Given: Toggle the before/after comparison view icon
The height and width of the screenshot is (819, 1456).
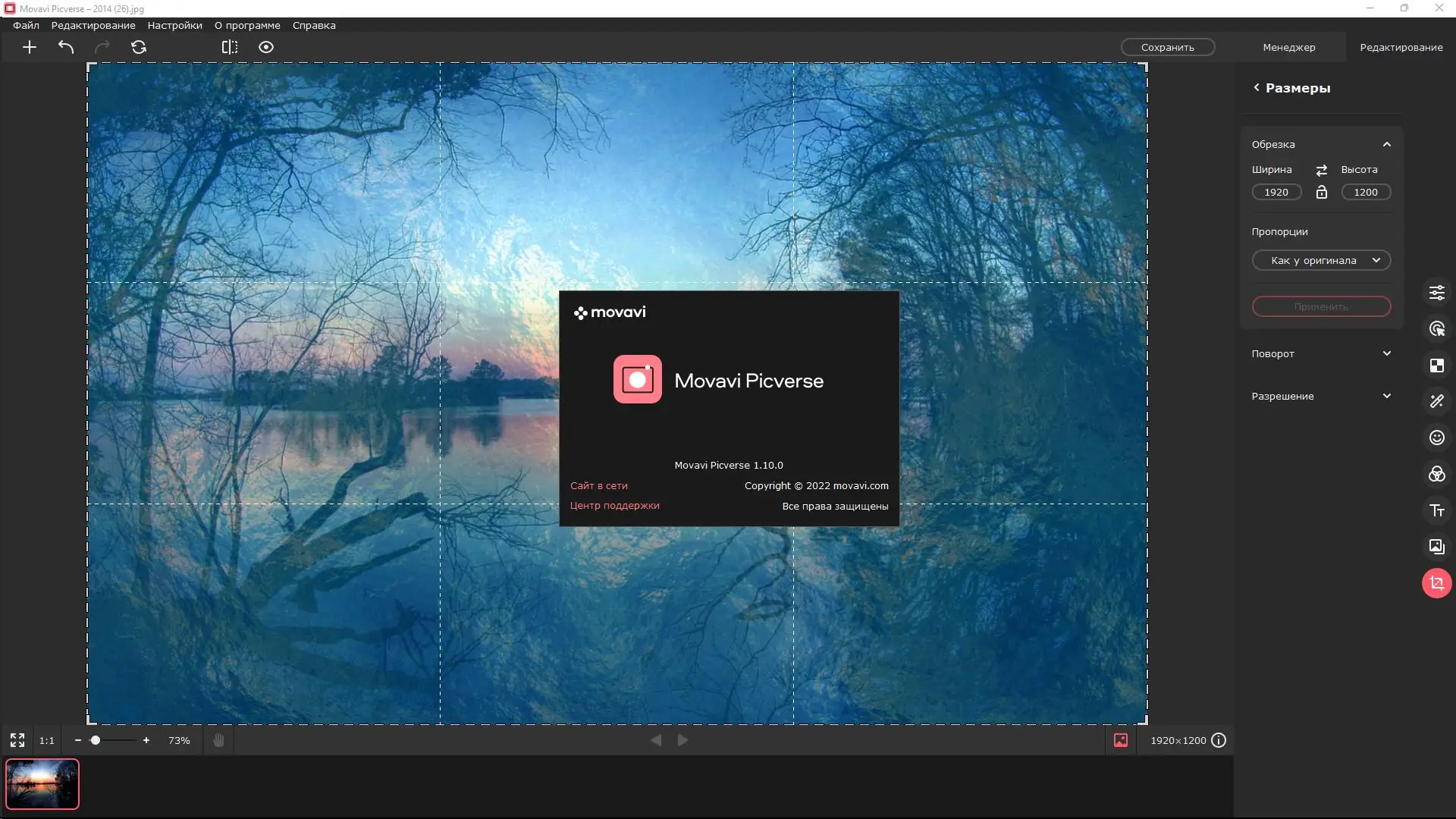Looking at the screenshot, I should point(229,47).
